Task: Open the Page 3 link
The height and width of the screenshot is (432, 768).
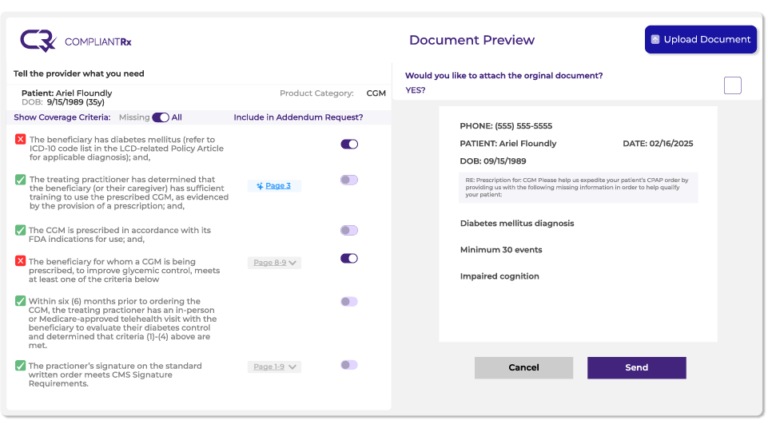Action: (274, 186)
